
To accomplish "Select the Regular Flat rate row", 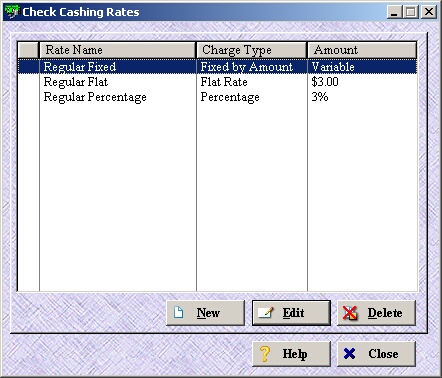I will click(217, 82).
